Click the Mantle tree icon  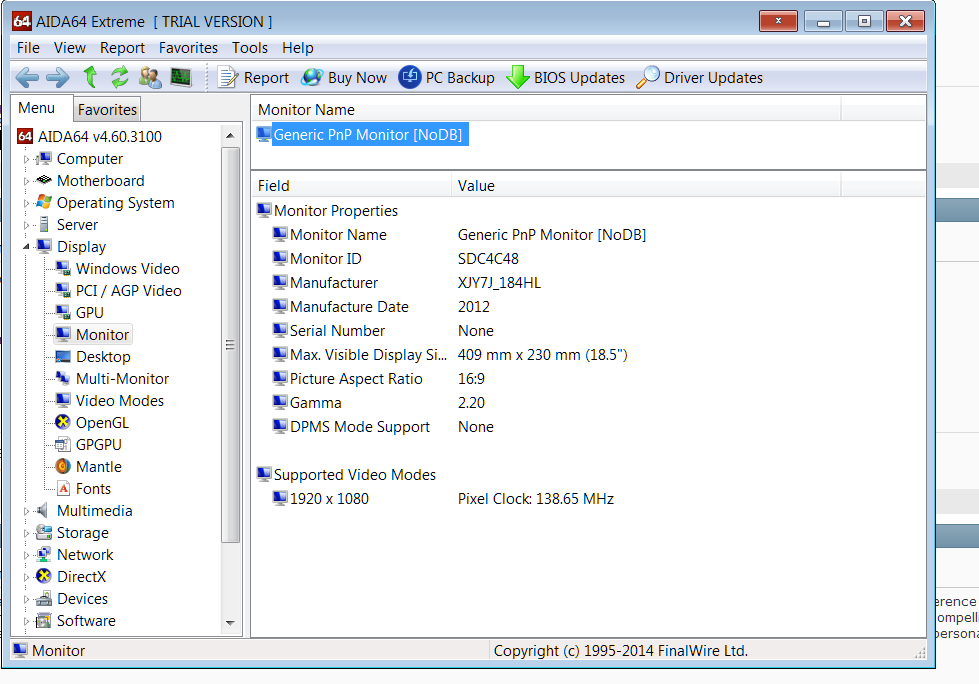[62, 466]
